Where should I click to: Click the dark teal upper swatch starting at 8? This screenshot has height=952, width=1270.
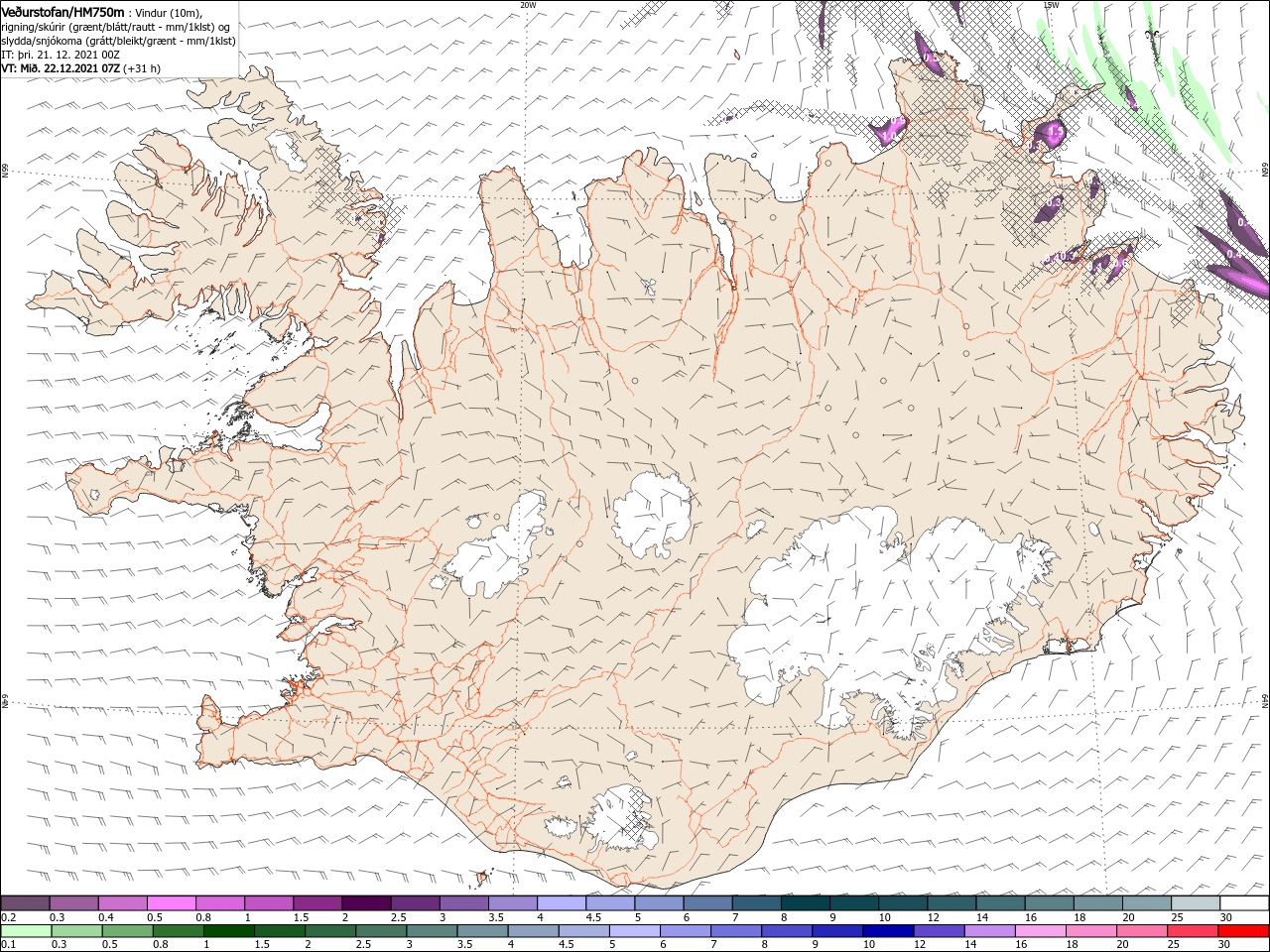(806, 903)
